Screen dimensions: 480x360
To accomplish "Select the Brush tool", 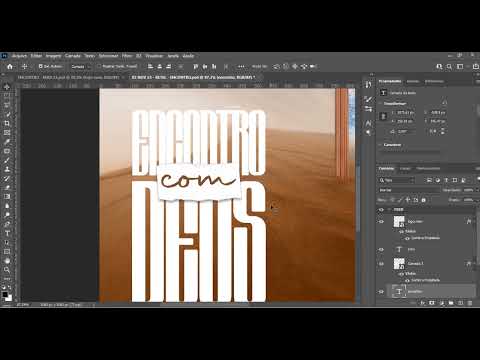I will [7, 160].
